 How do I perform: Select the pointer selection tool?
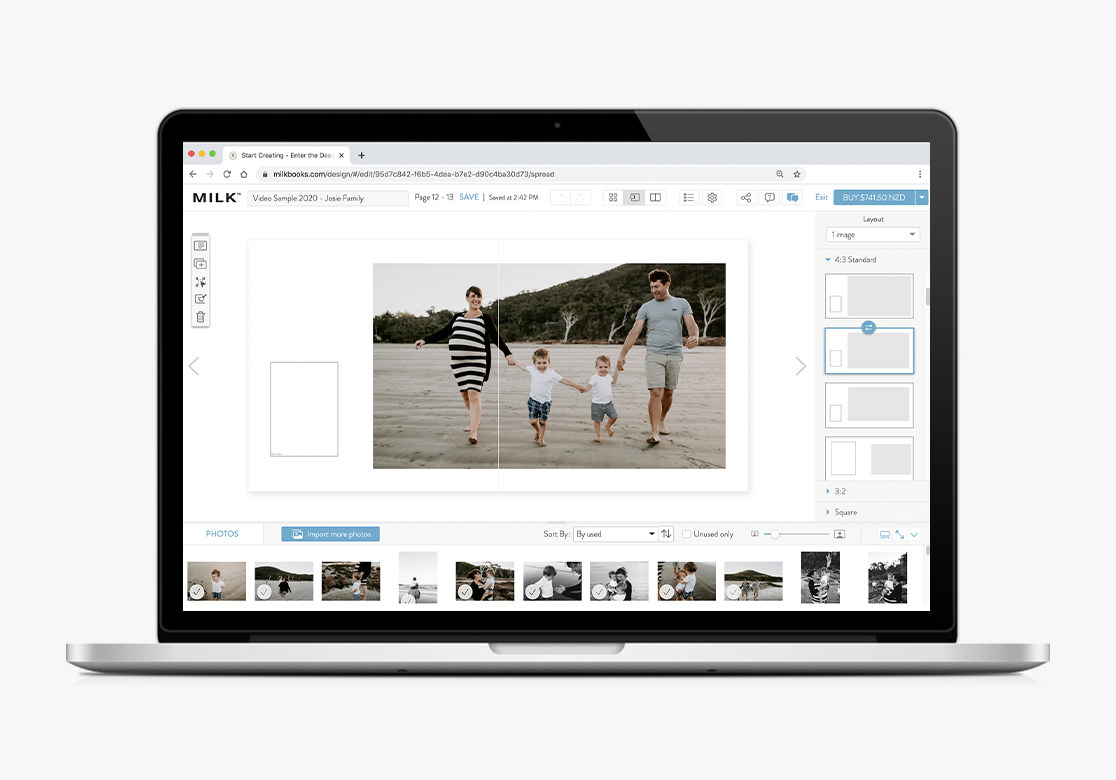click(x=201, y=282)
